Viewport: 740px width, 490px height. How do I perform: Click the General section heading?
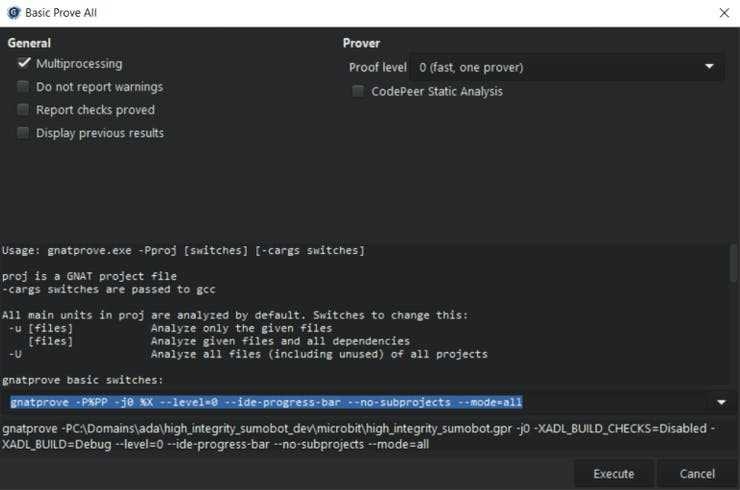coord(29,43)
